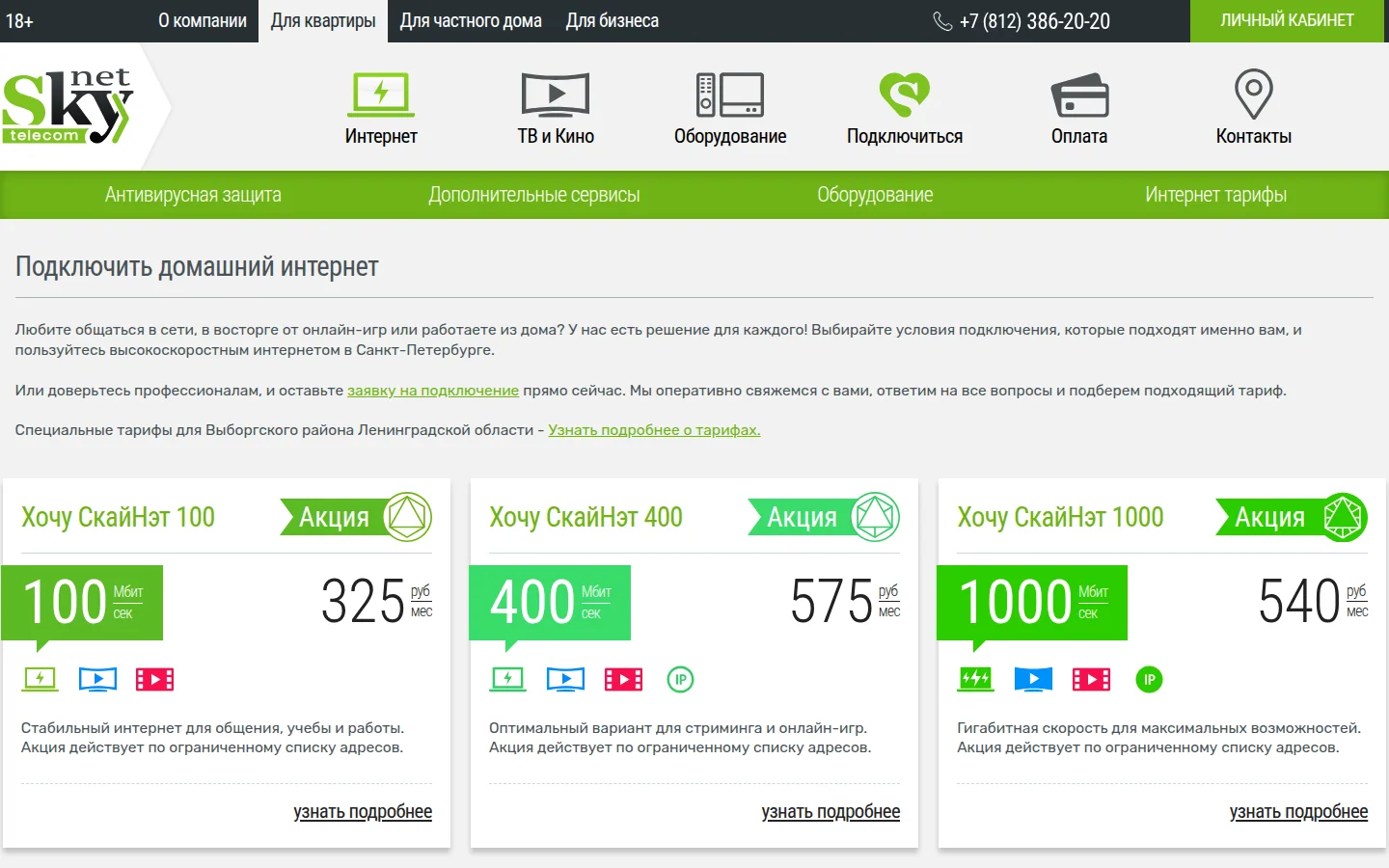Select the Для квартиры tab
The image size is (1389, 868).
pyautogui.click(x=323, y=21)
